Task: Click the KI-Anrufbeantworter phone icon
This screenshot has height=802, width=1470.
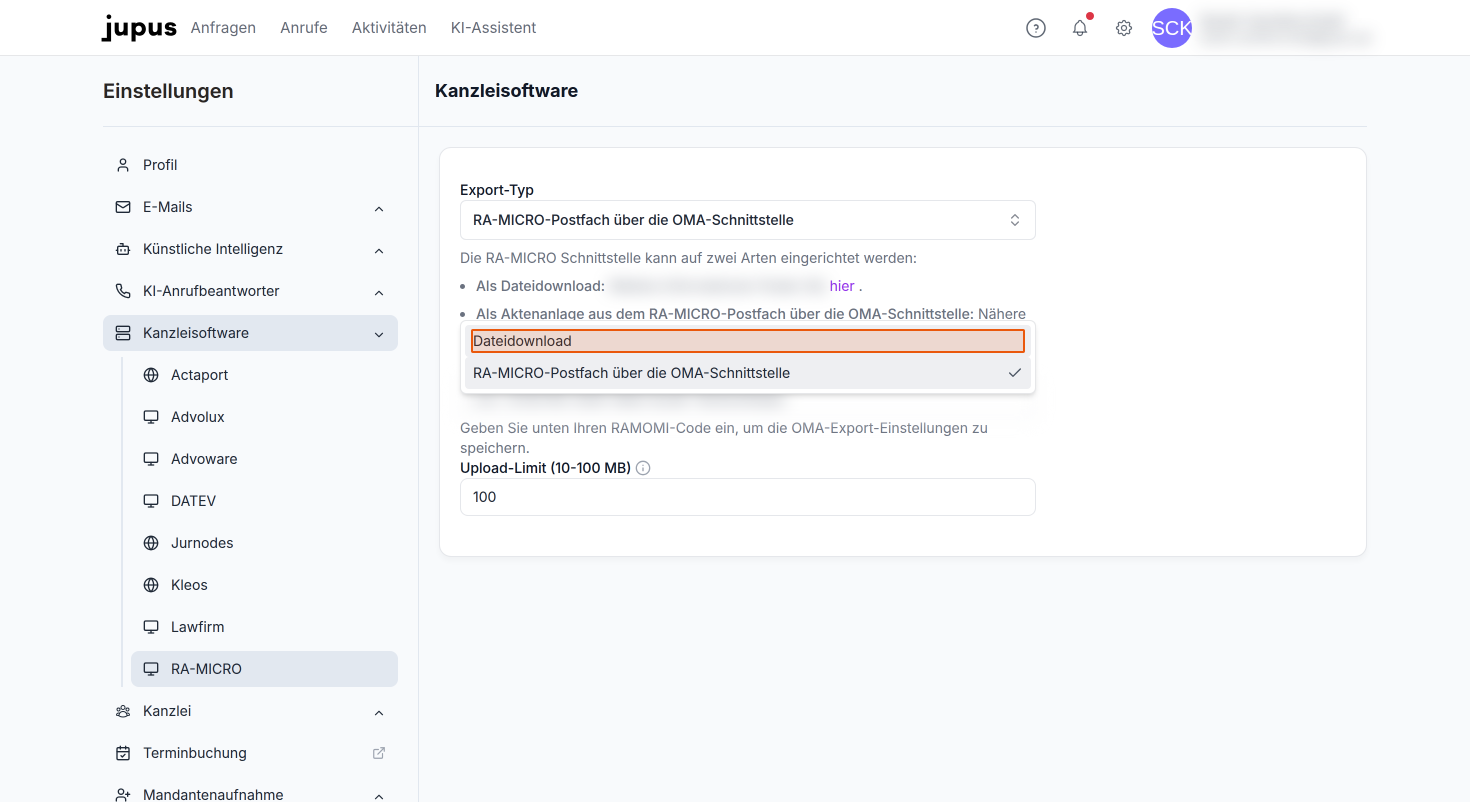Action: (123, 291)
